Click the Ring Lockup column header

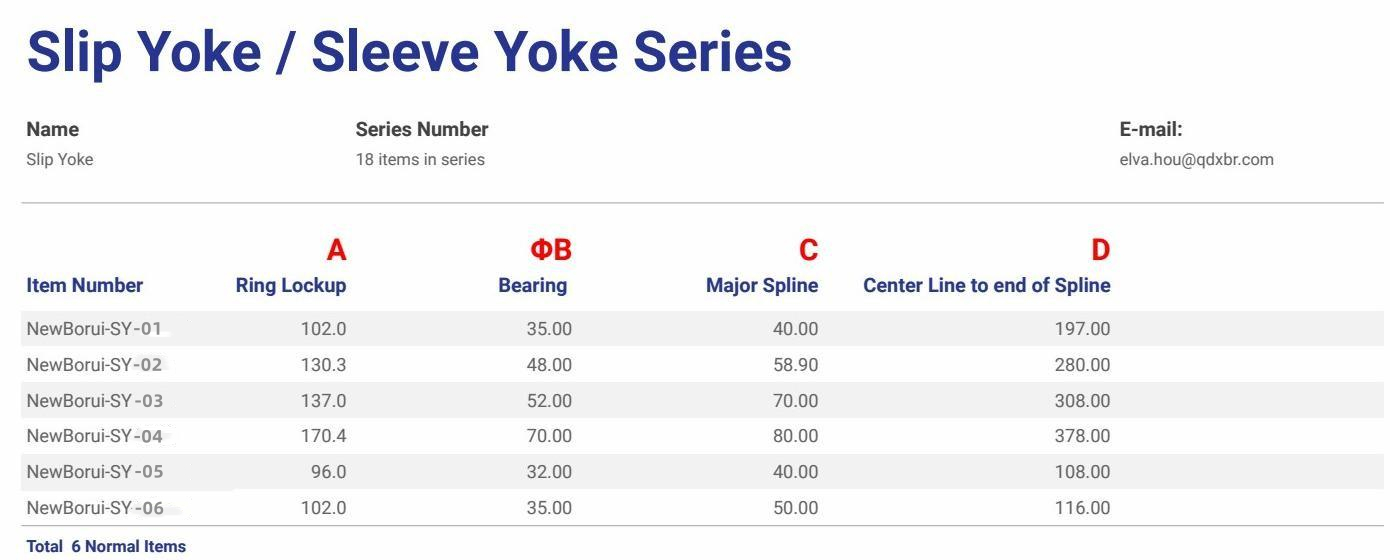[291, 285]
